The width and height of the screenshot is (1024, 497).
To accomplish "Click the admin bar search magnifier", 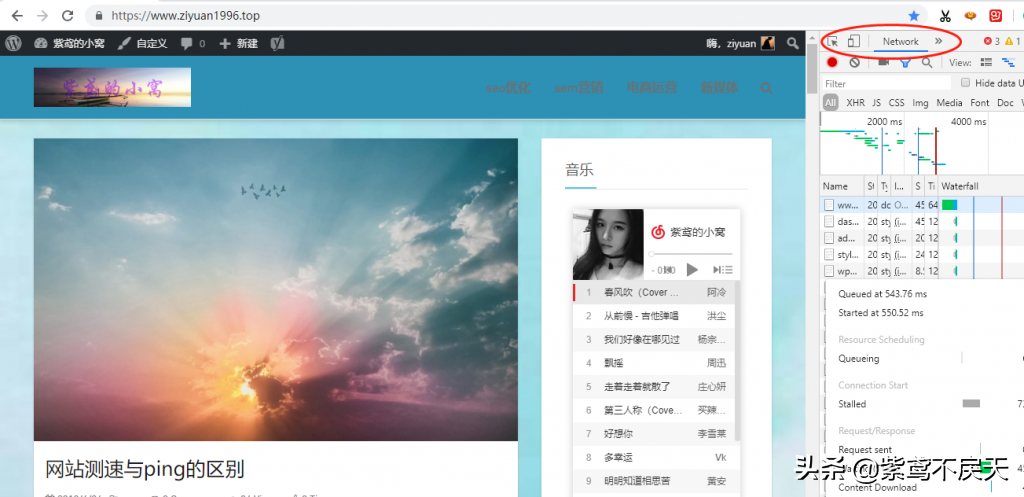I will (793, 43).
